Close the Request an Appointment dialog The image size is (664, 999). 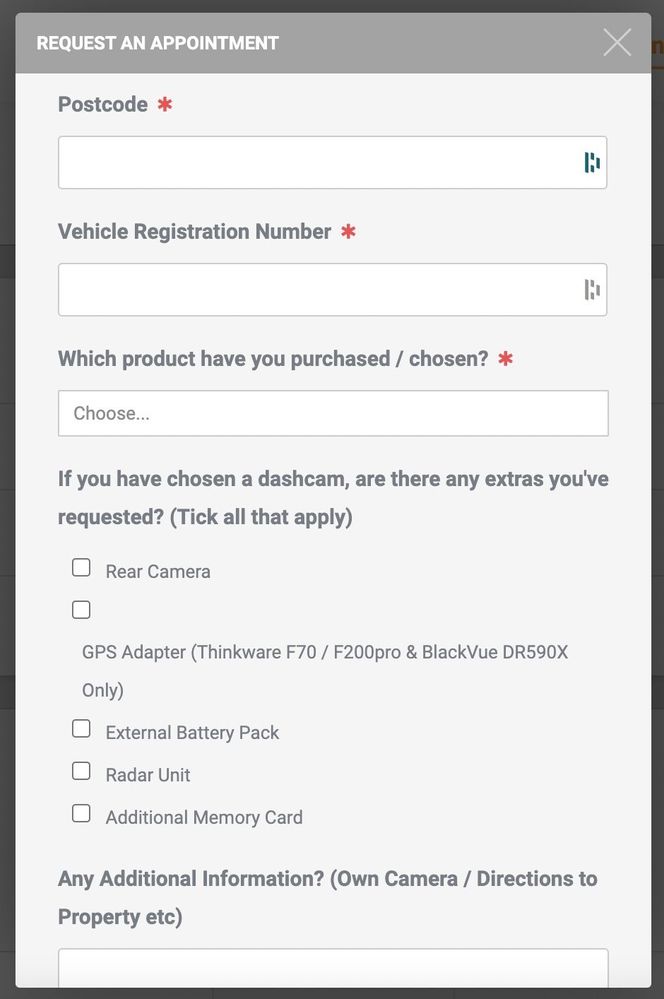point(617,42)
